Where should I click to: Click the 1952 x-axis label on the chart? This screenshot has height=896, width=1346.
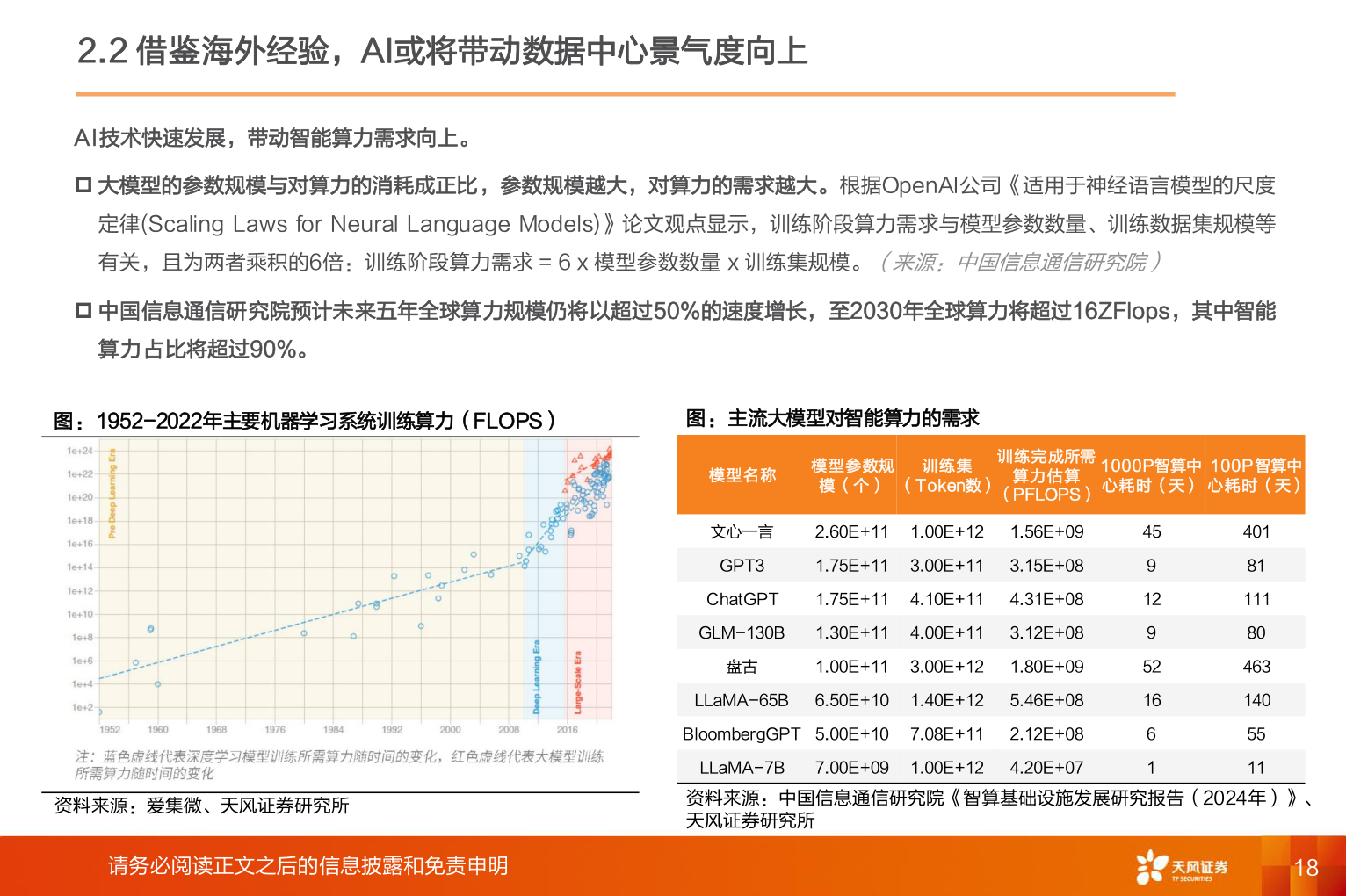pyautogui.click(x=110, y=730)
